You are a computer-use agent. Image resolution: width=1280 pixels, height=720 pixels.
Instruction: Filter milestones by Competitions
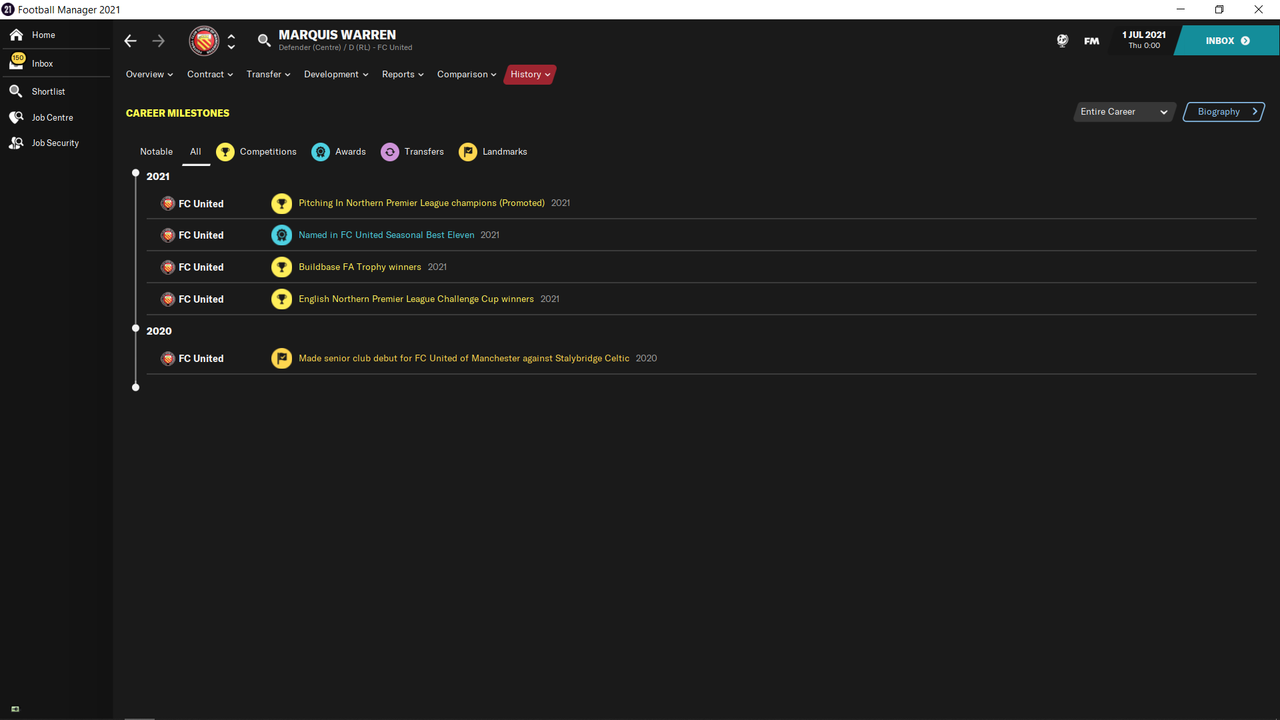(x=268, y=152)
